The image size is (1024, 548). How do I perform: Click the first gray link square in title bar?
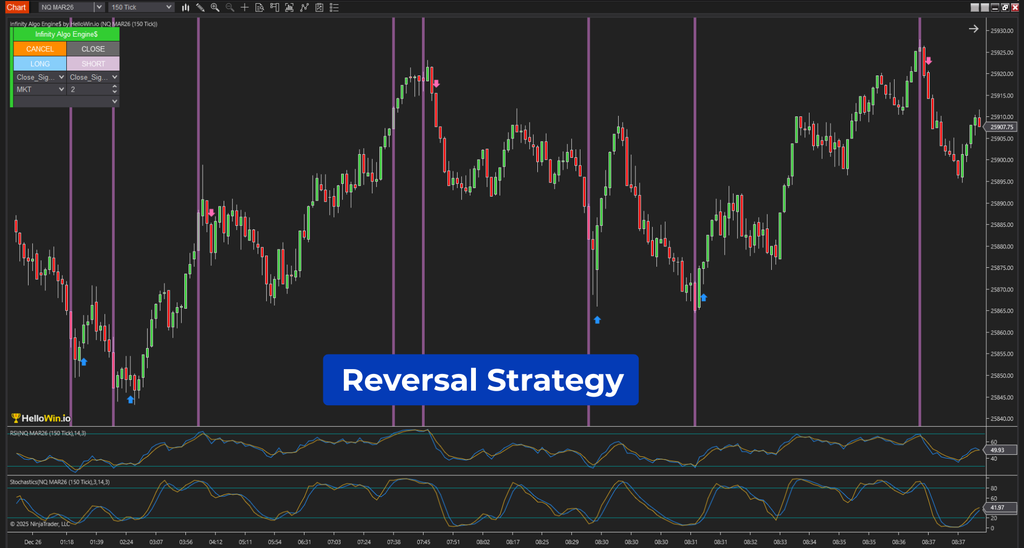click(975, 7)
